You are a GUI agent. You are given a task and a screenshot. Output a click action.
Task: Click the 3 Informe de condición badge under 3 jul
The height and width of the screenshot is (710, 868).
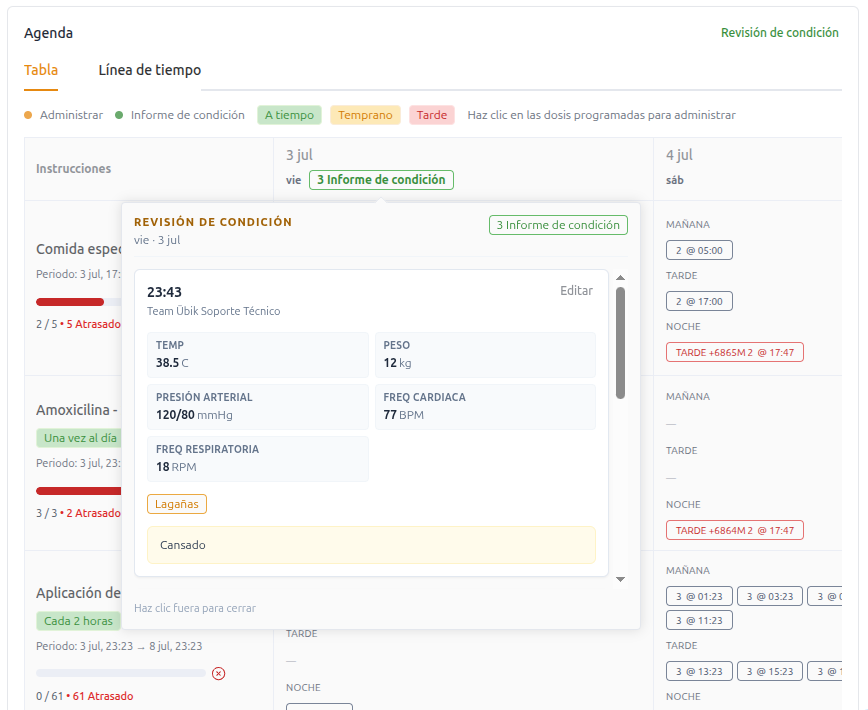381,180
